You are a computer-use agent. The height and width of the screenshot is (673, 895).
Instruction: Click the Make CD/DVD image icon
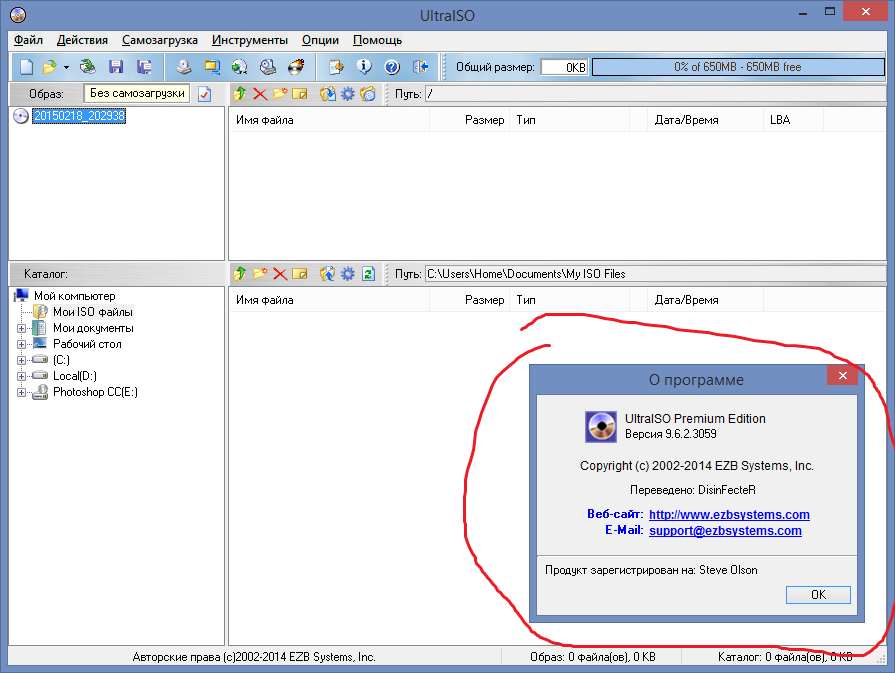[184, 67]
